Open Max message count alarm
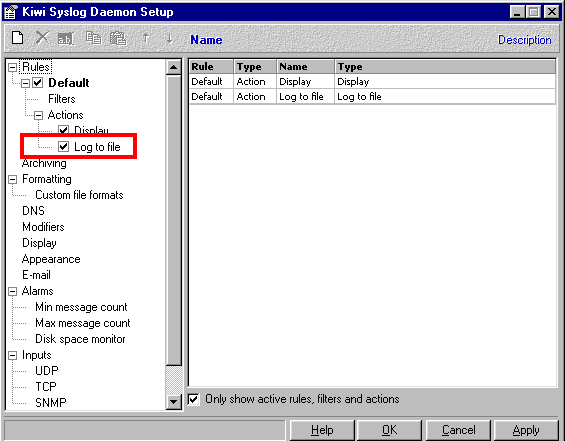The width and height of the screenshot is (565, 441). pos(83,323)
